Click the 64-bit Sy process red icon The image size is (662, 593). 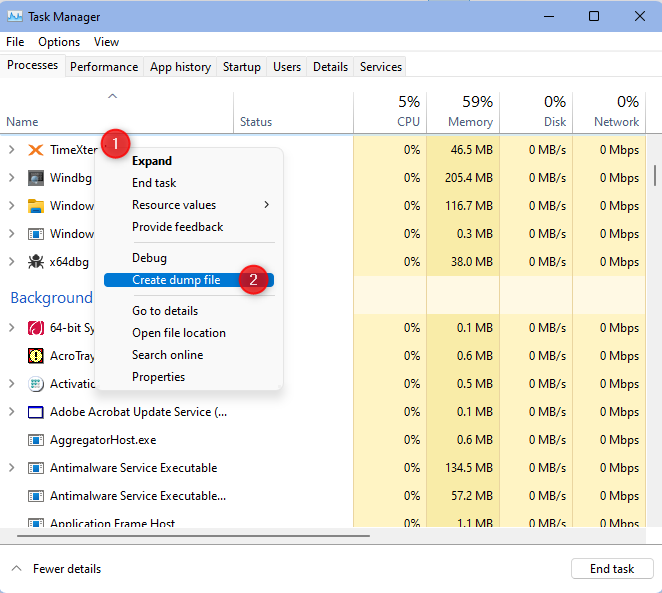coord(35,328)
